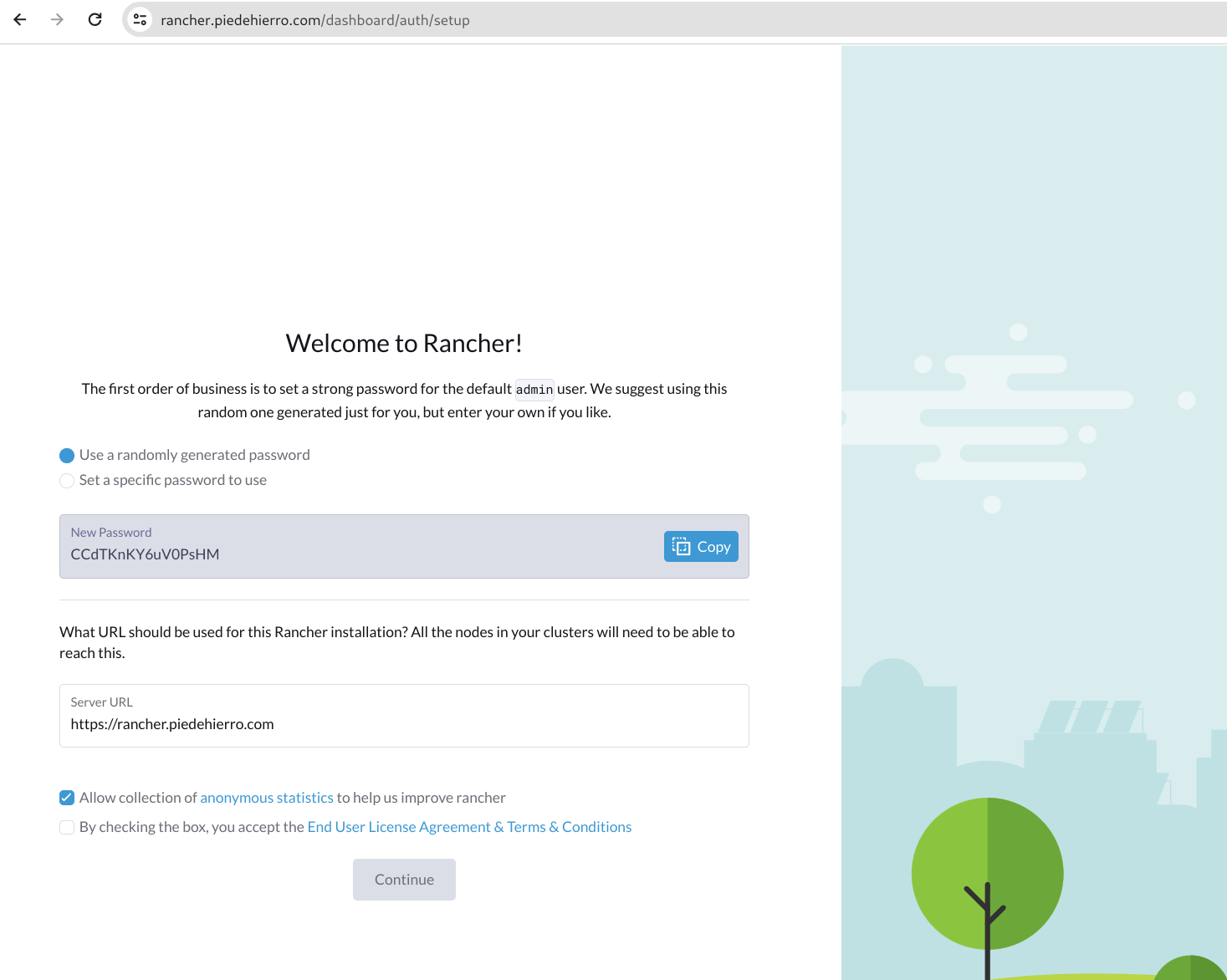Copy the generated password
This screenshot has width=1227, height=980.
(701, 546)
